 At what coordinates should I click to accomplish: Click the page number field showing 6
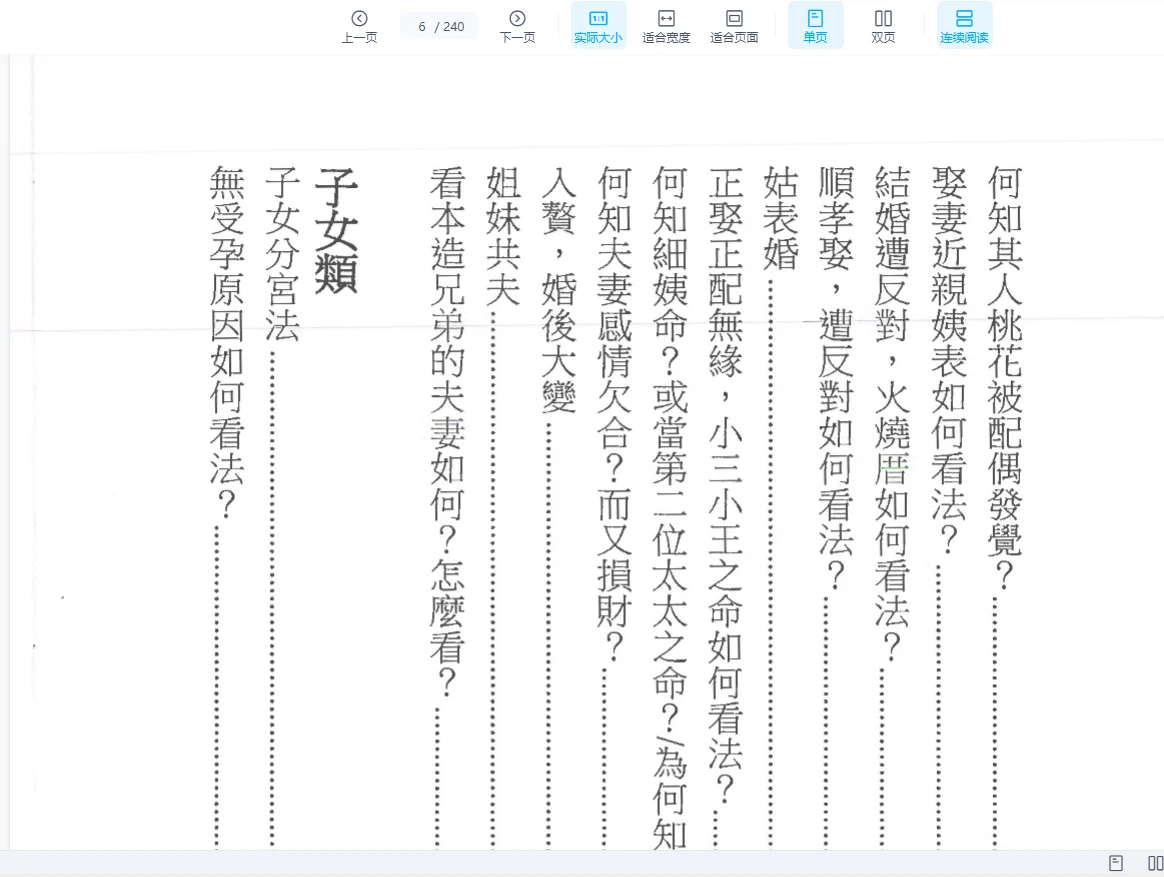[423, 26]
